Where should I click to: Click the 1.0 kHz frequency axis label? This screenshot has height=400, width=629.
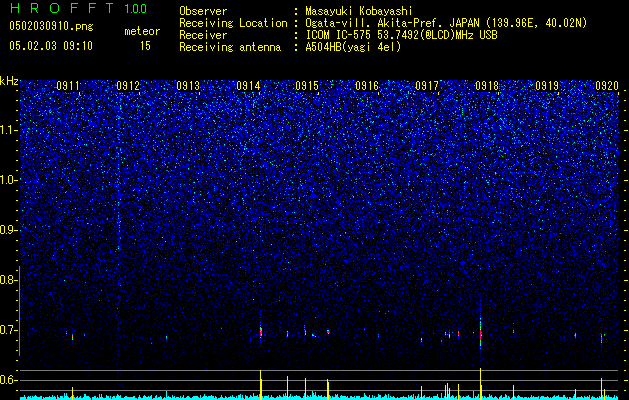coord(9,180)
